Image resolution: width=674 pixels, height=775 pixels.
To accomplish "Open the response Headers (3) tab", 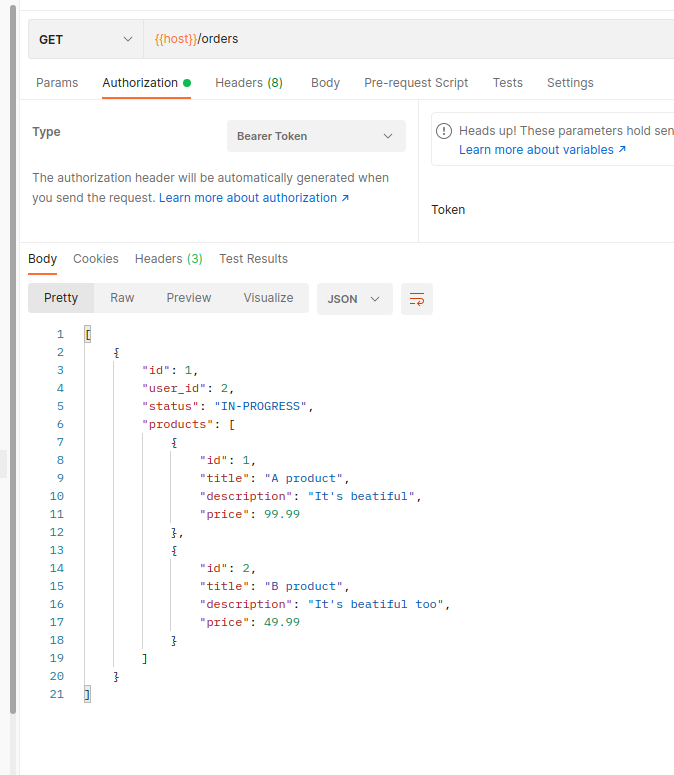I will (x=168, y=259).
